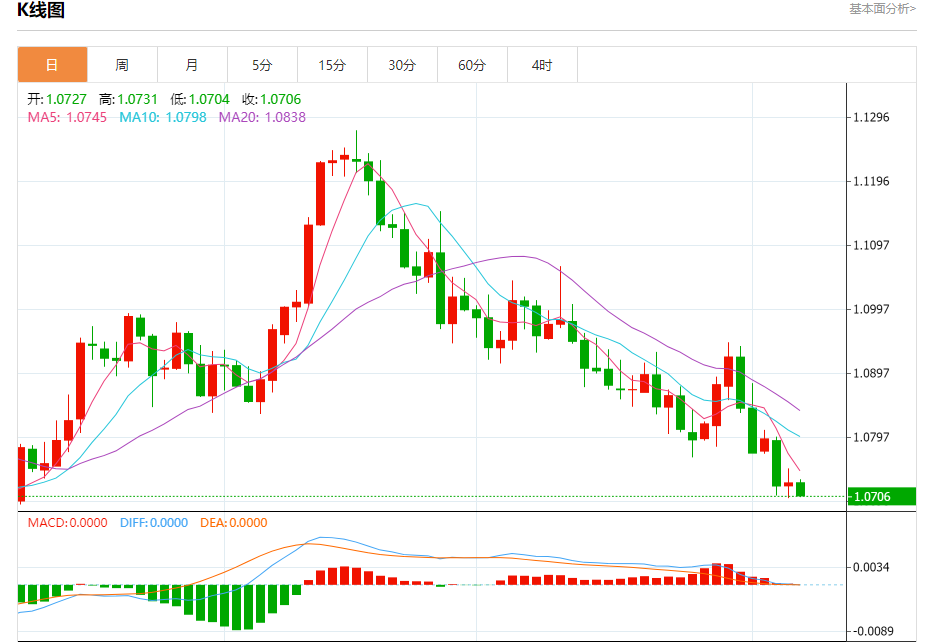Click the 0.0034 MACD axis label
Image resolution: width=927 pixels, height=642 pixels.
871,568
